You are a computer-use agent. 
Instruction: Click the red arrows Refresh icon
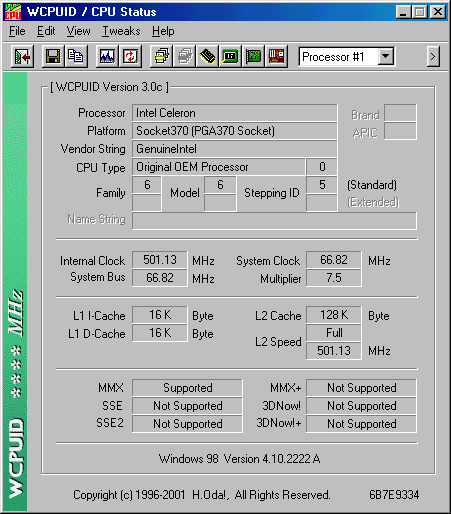130,56
